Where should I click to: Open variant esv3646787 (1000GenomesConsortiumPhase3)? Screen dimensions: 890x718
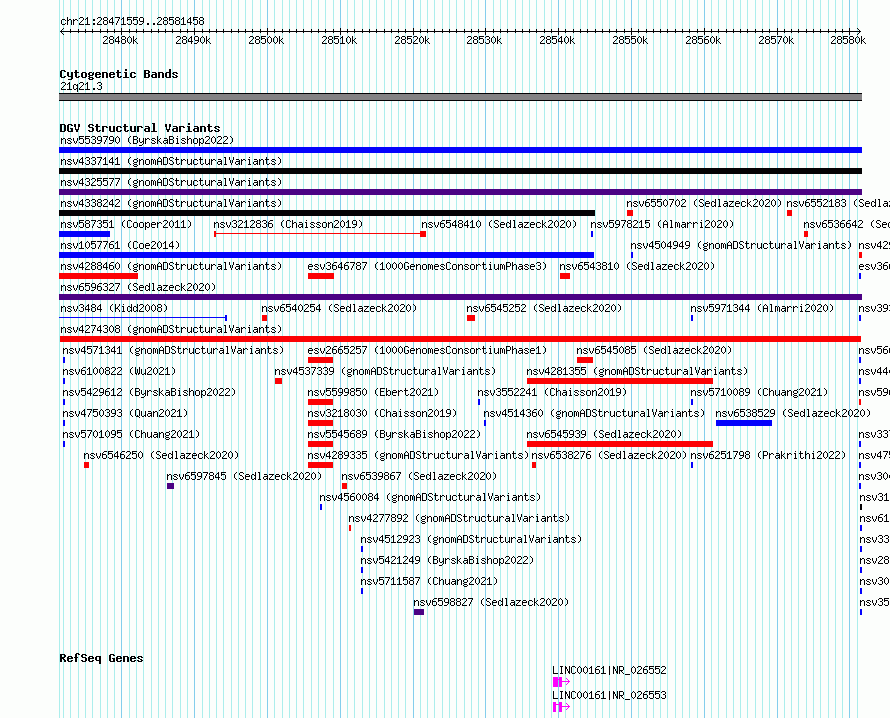pos(427,266)
